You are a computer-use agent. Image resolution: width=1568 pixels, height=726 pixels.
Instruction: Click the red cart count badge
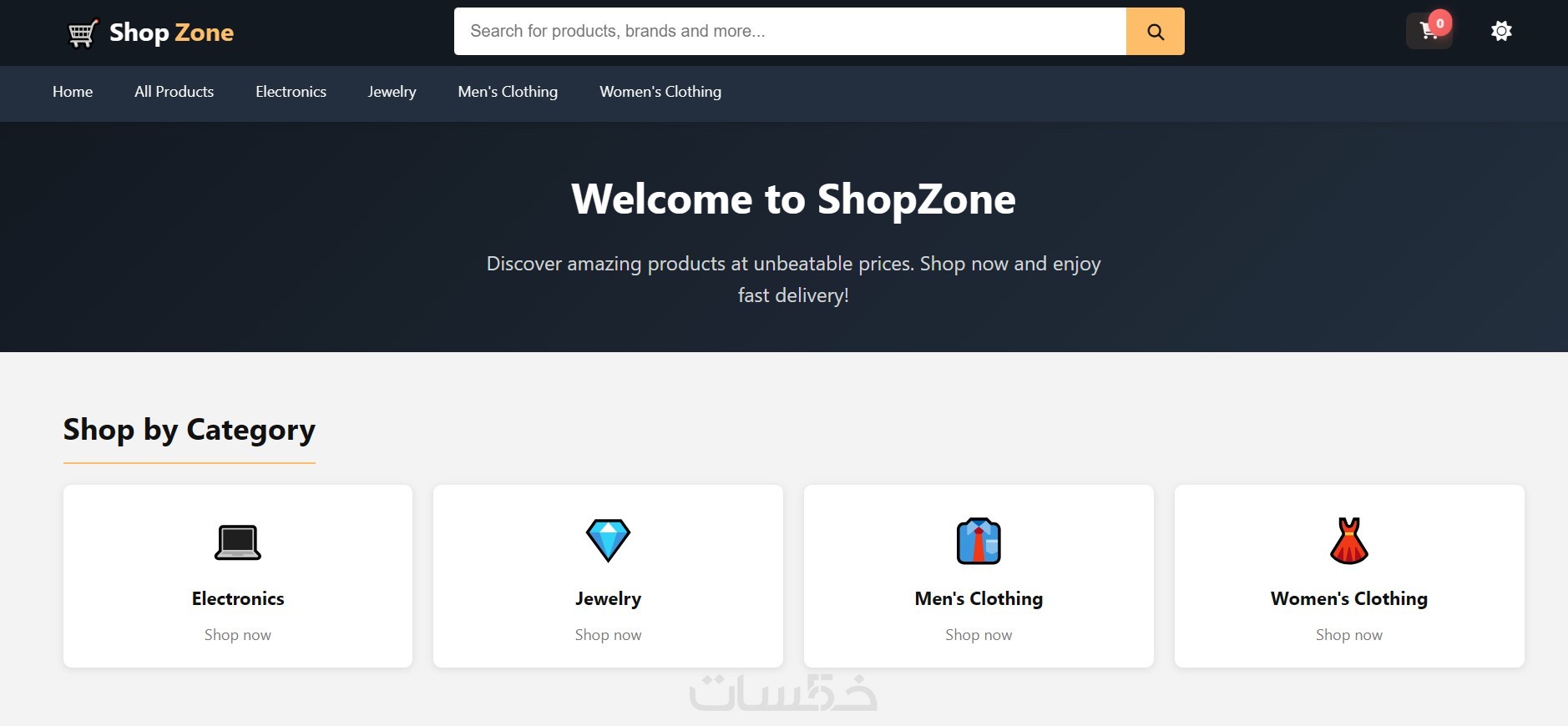pyautogui.click(x=1440, y=23)
